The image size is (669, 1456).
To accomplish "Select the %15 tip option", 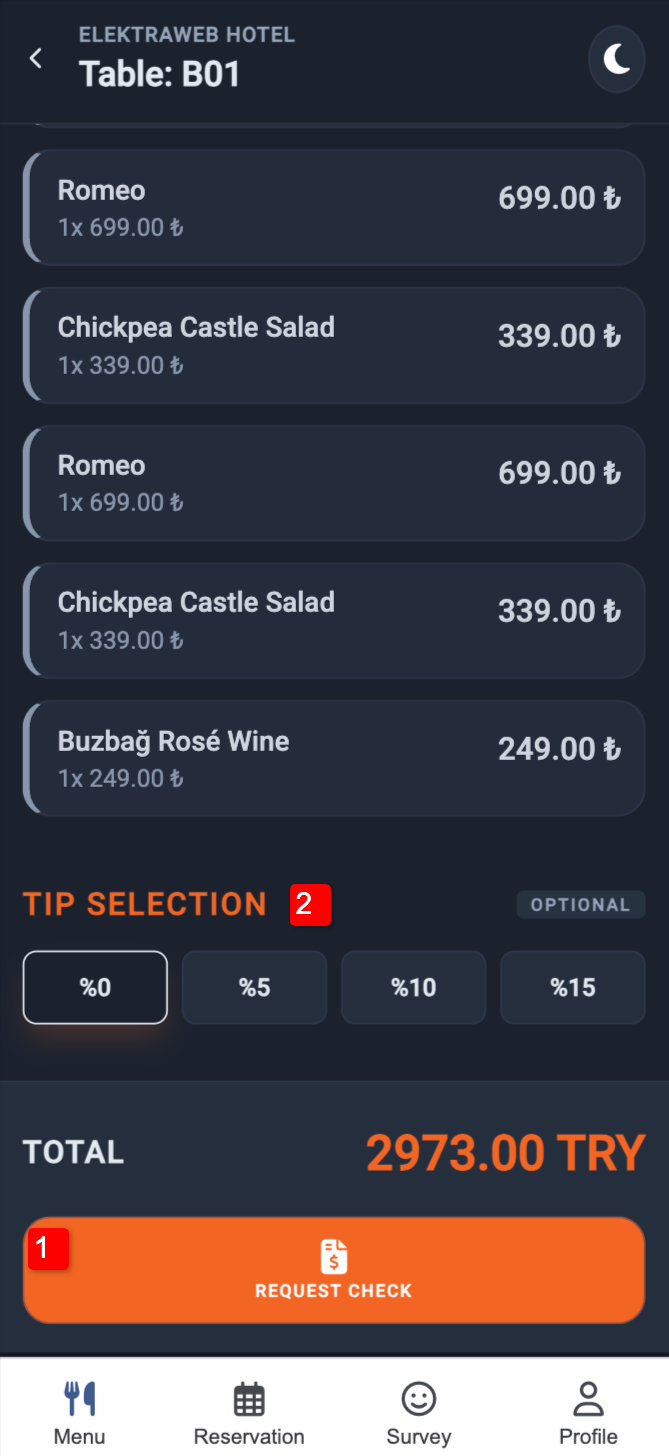I will (x=572, y=987).
